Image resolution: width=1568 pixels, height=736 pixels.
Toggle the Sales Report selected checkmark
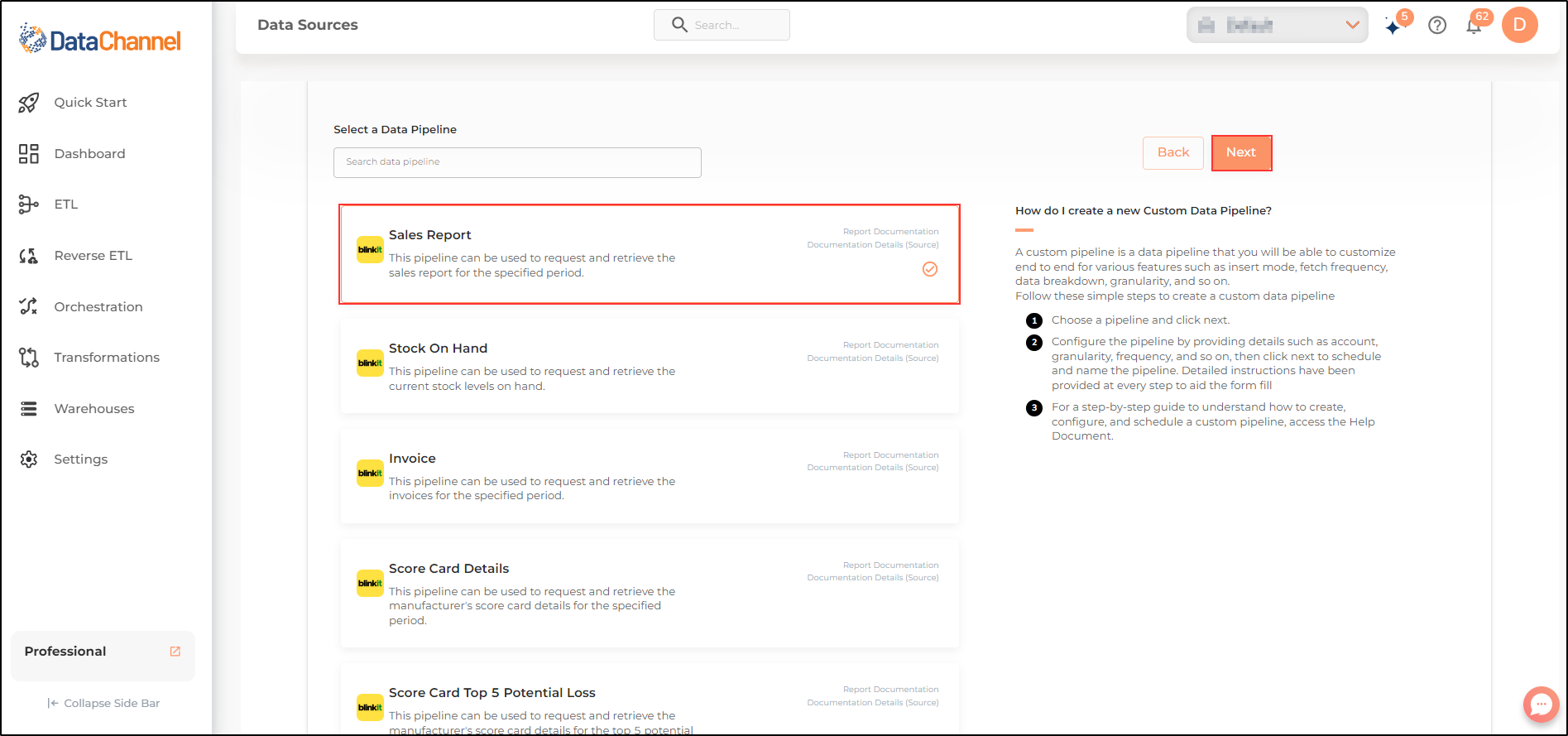click(x=930, y=269)
